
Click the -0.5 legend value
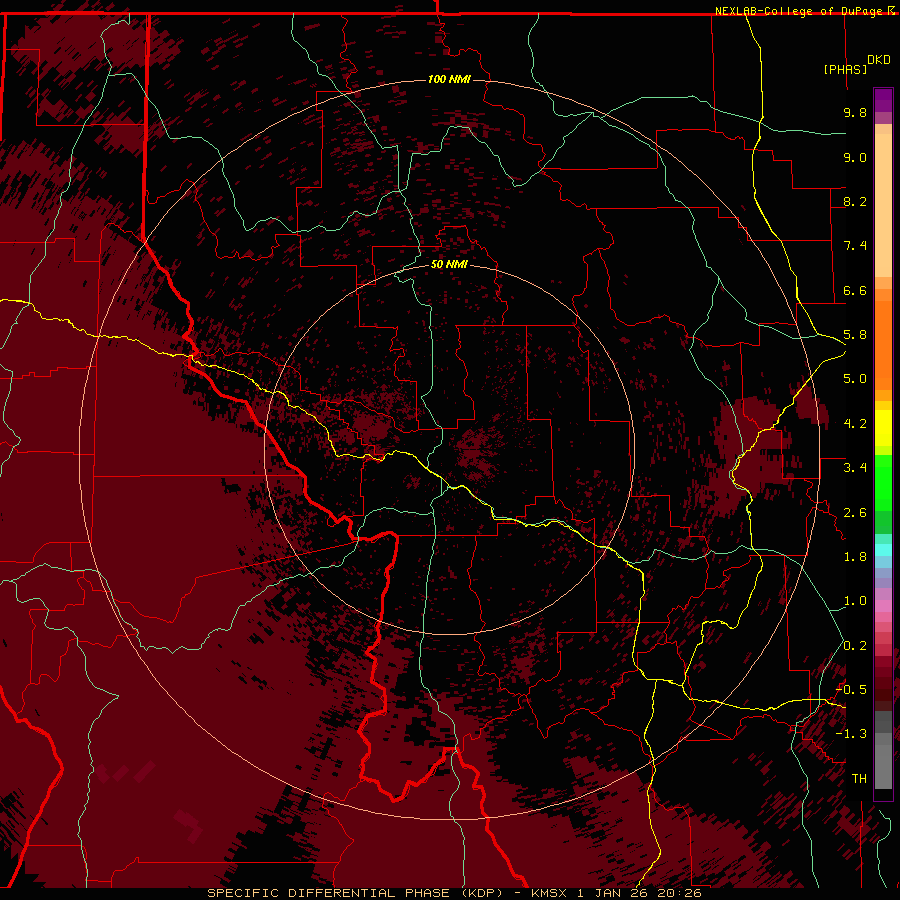(x=851, y=690)
